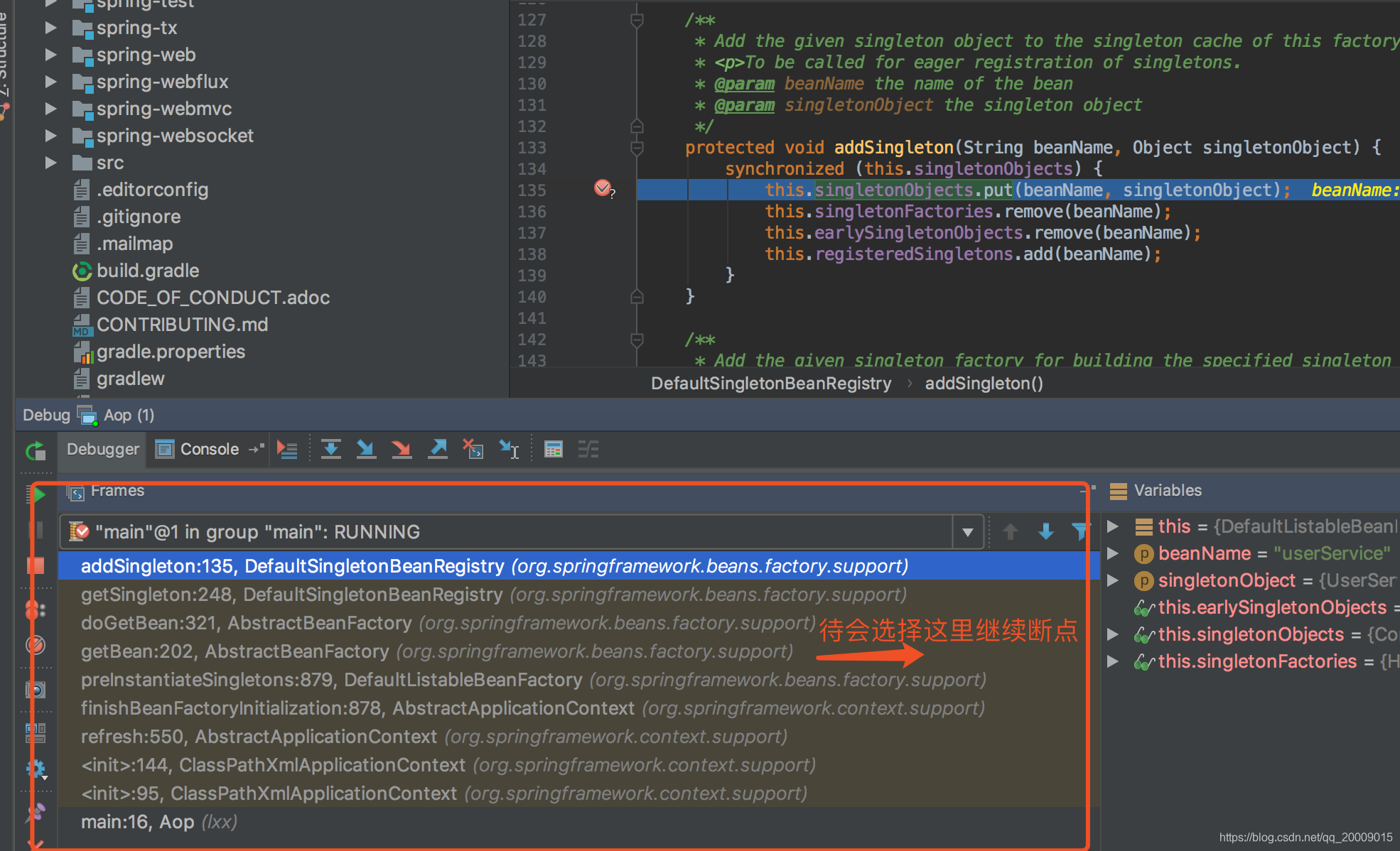Resume program with green play button
This screenshot has height=851, width=1400.
pyautogui.click(x=39, y=494)
